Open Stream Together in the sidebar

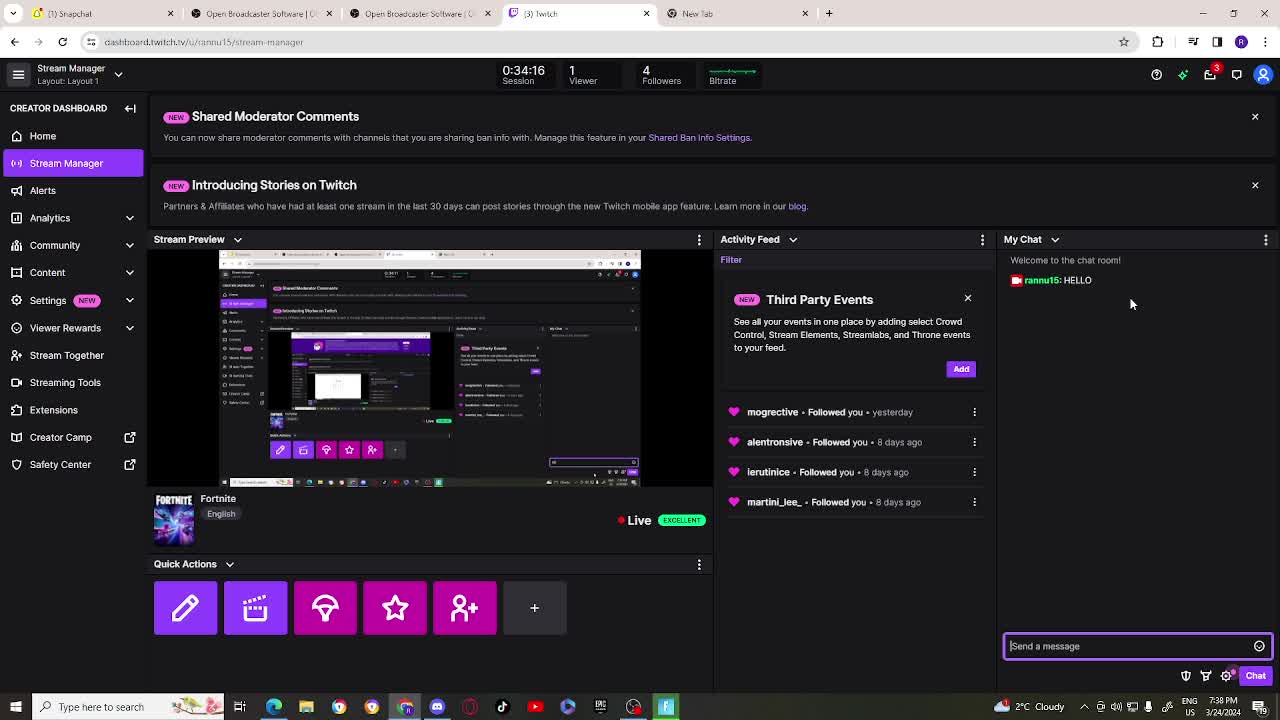click(x=73, y=355)
